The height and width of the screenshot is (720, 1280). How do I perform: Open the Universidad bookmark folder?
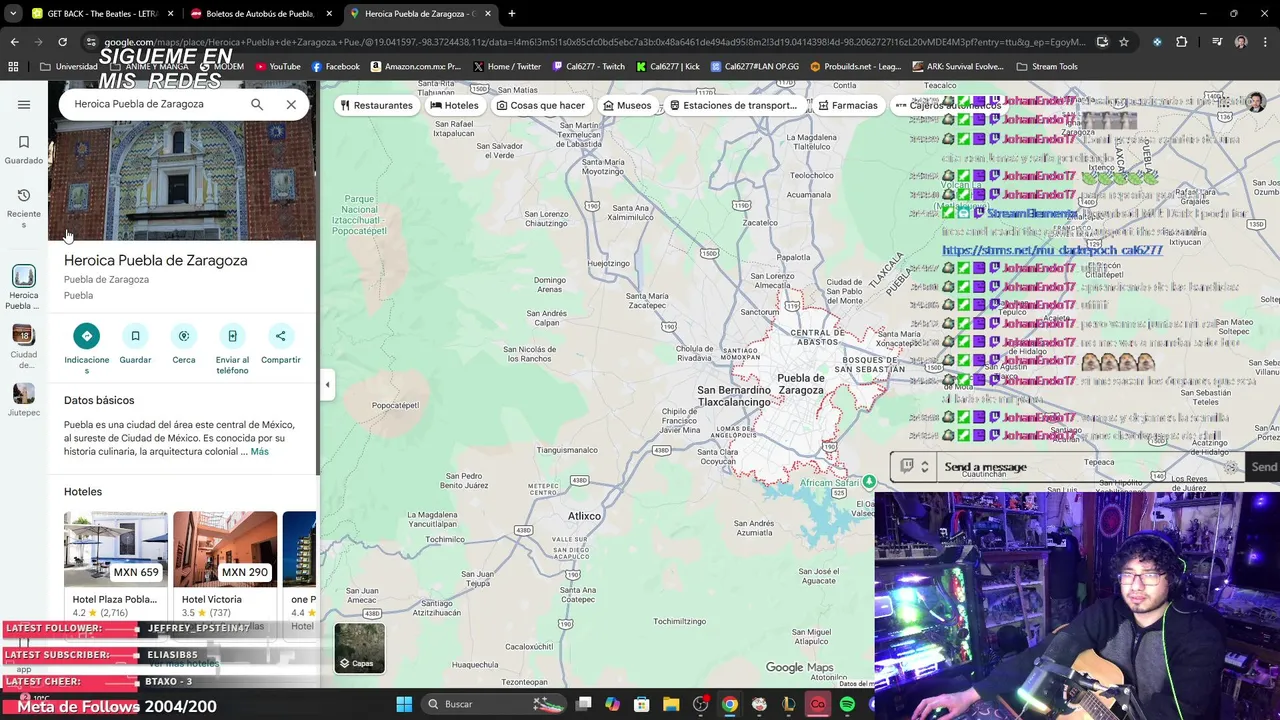click(68, 67)
